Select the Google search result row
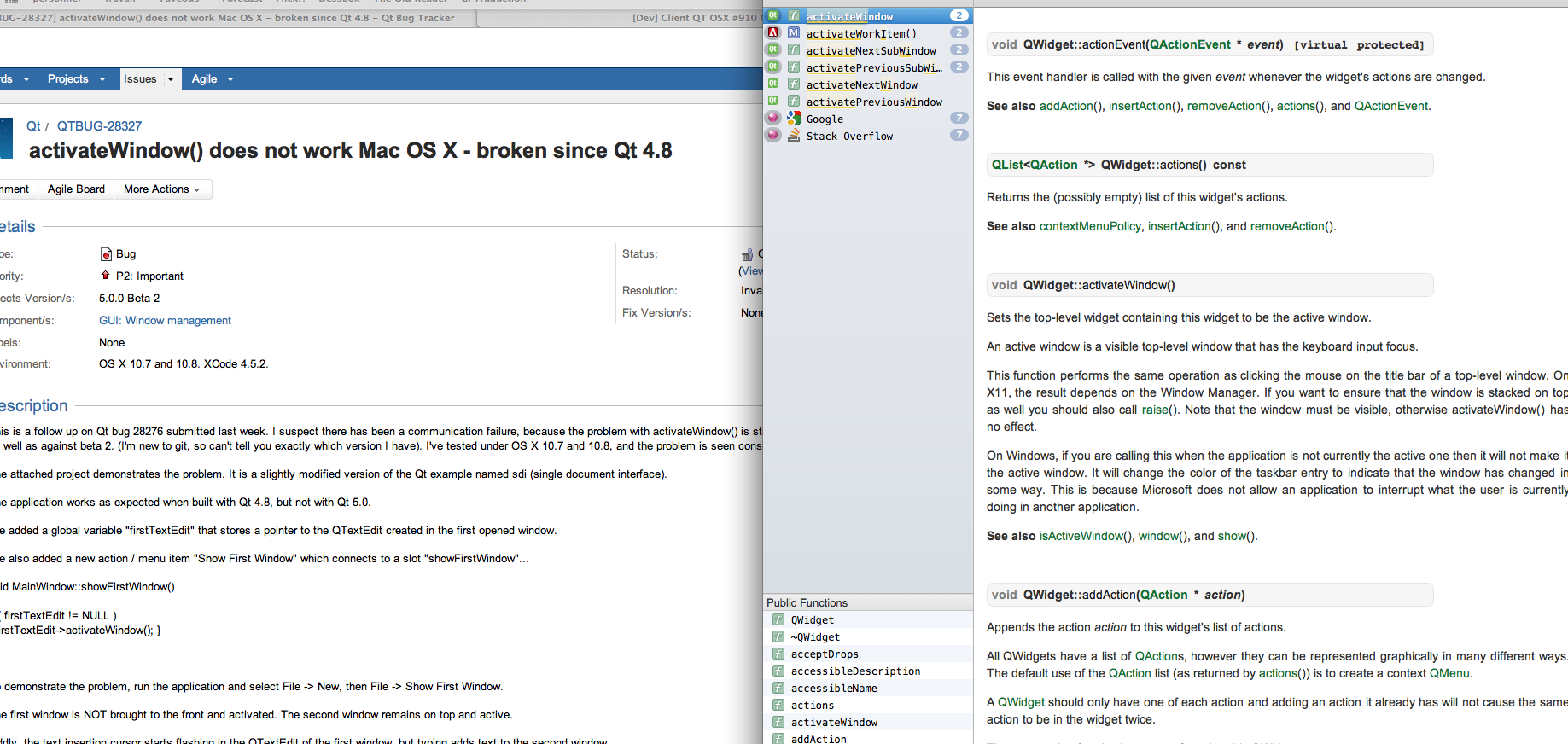1568x744 pixels. pyautogui.click(x=868, y=119)
